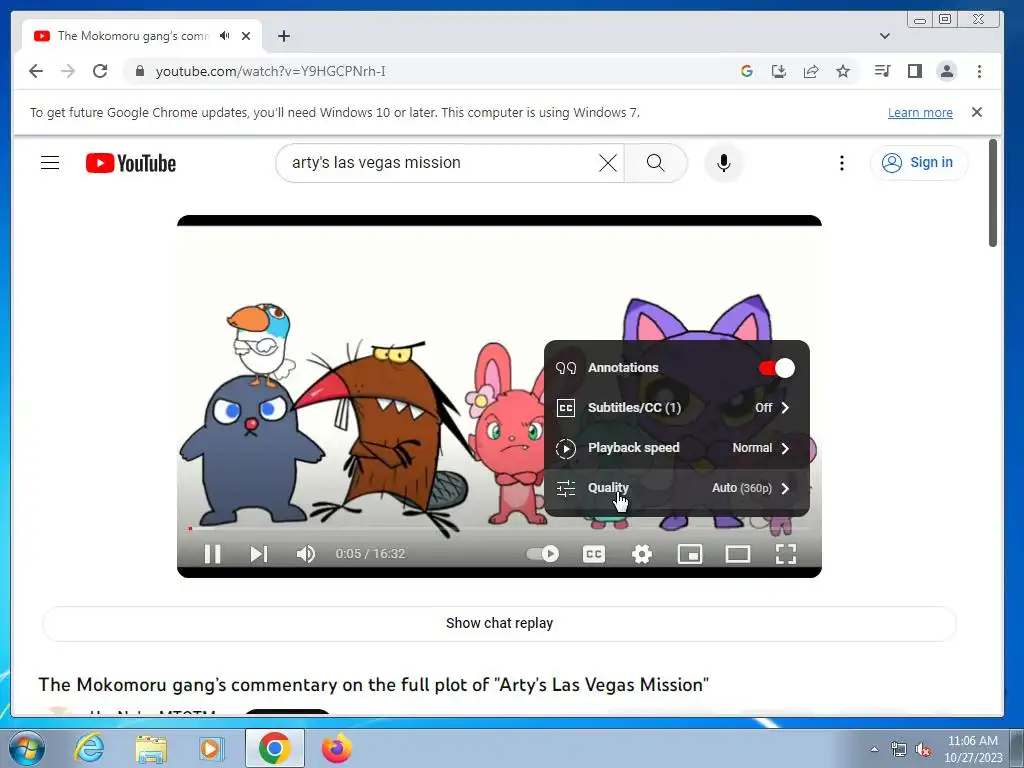This screenshot has height=768, width=1024.
Task: Open the Chrome three-dot menu
Action: pyautogui.click(x=979, y=71)
